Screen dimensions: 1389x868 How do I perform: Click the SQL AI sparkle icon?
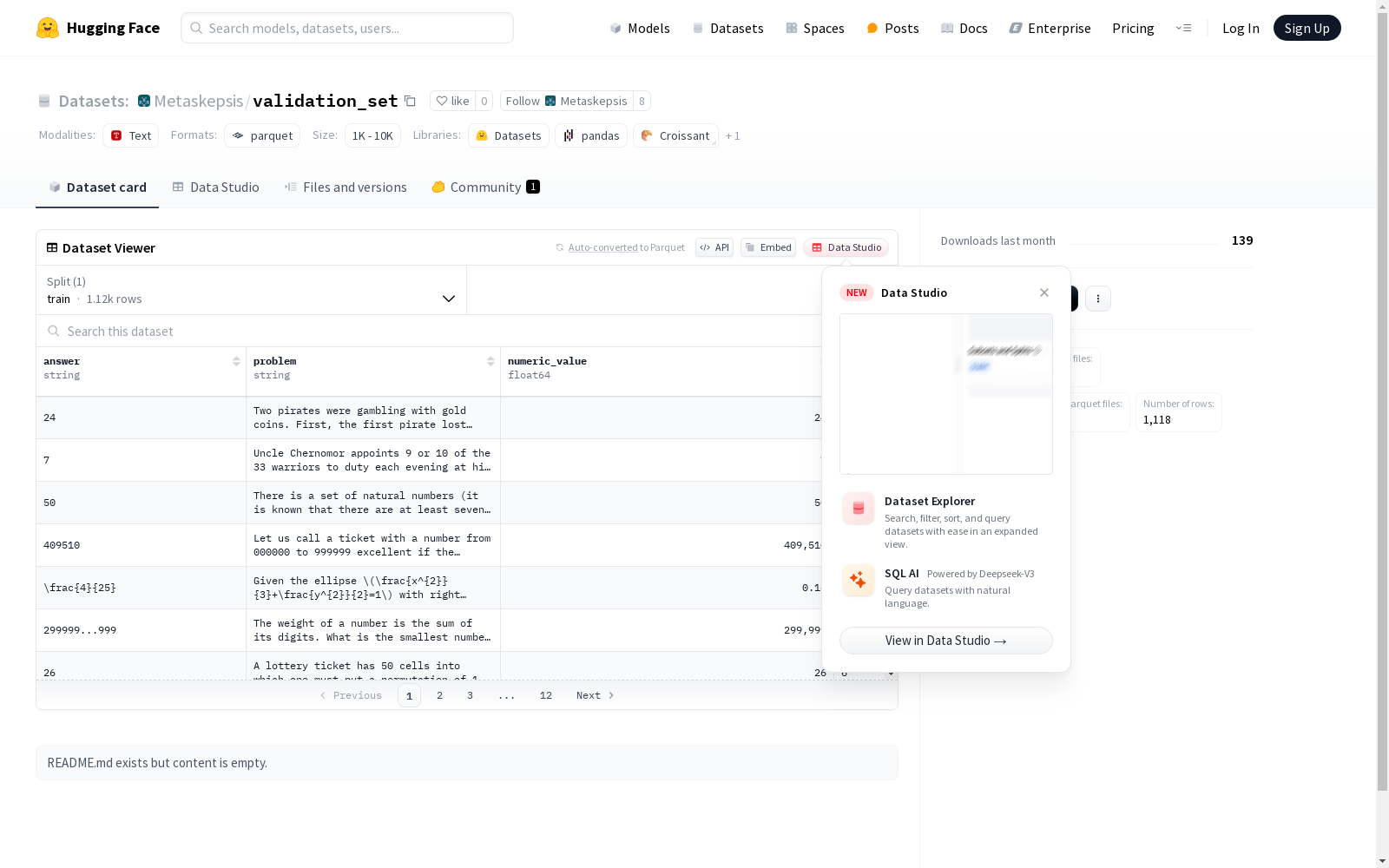point(859,580)
